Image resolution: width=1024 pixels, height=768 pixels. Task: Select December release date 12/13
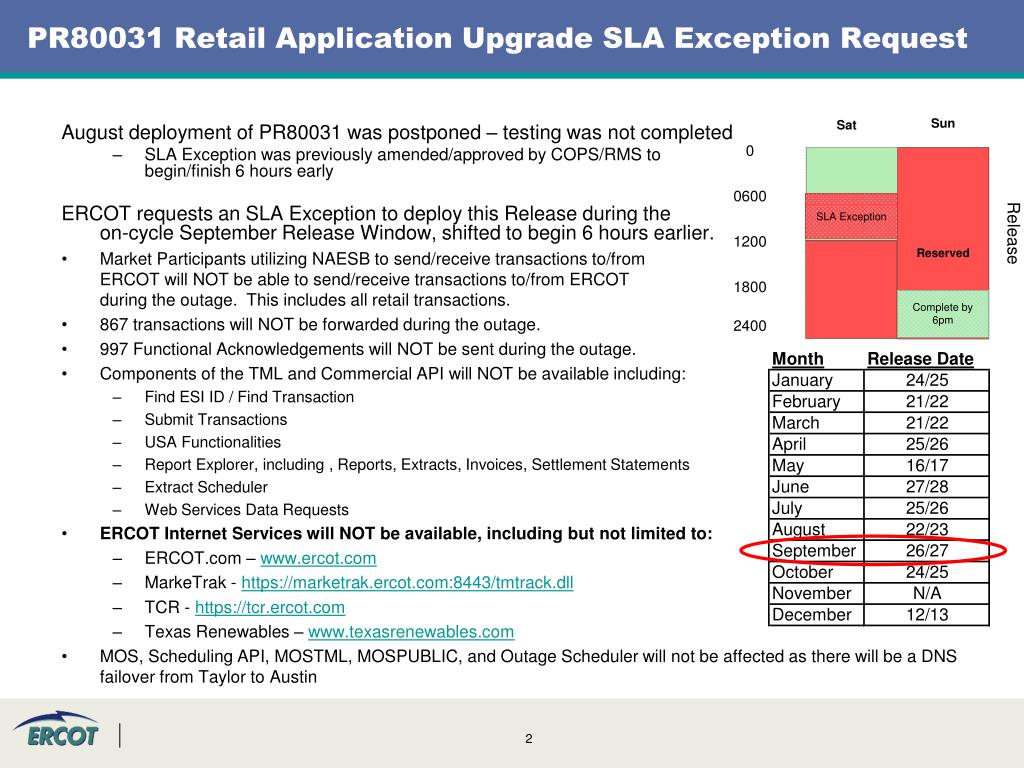(927, 615)
